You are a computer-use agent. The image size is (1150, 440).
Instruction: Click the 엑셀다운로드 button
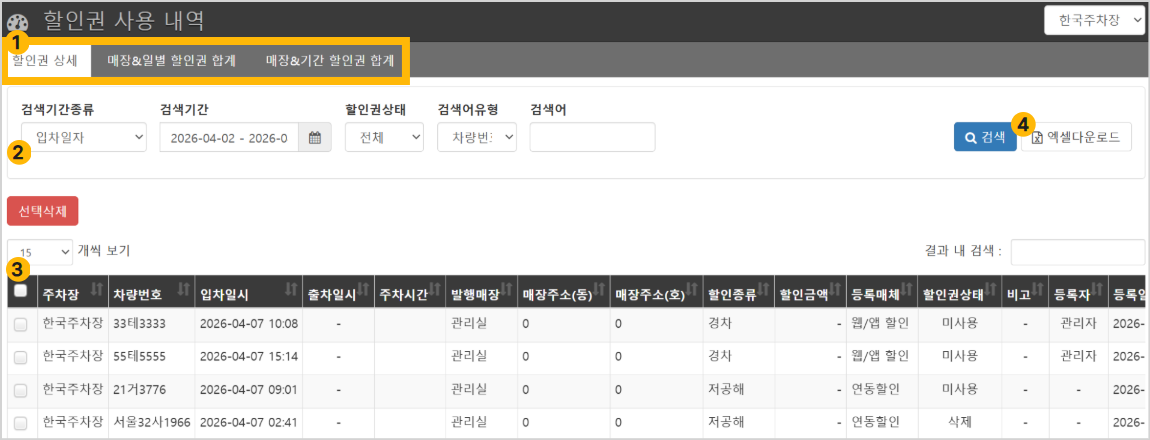[x=1076, y=137]
